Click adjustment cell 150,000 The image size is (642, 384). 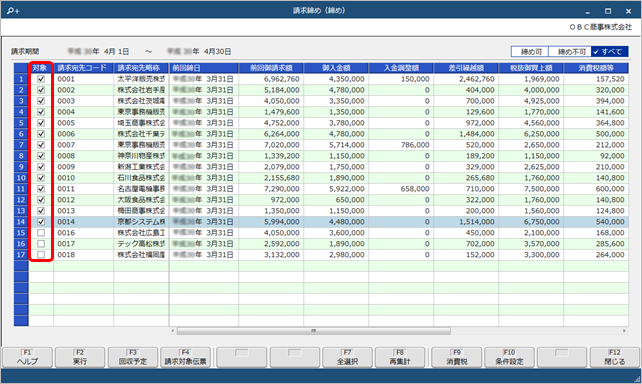[x=401, y=79]
